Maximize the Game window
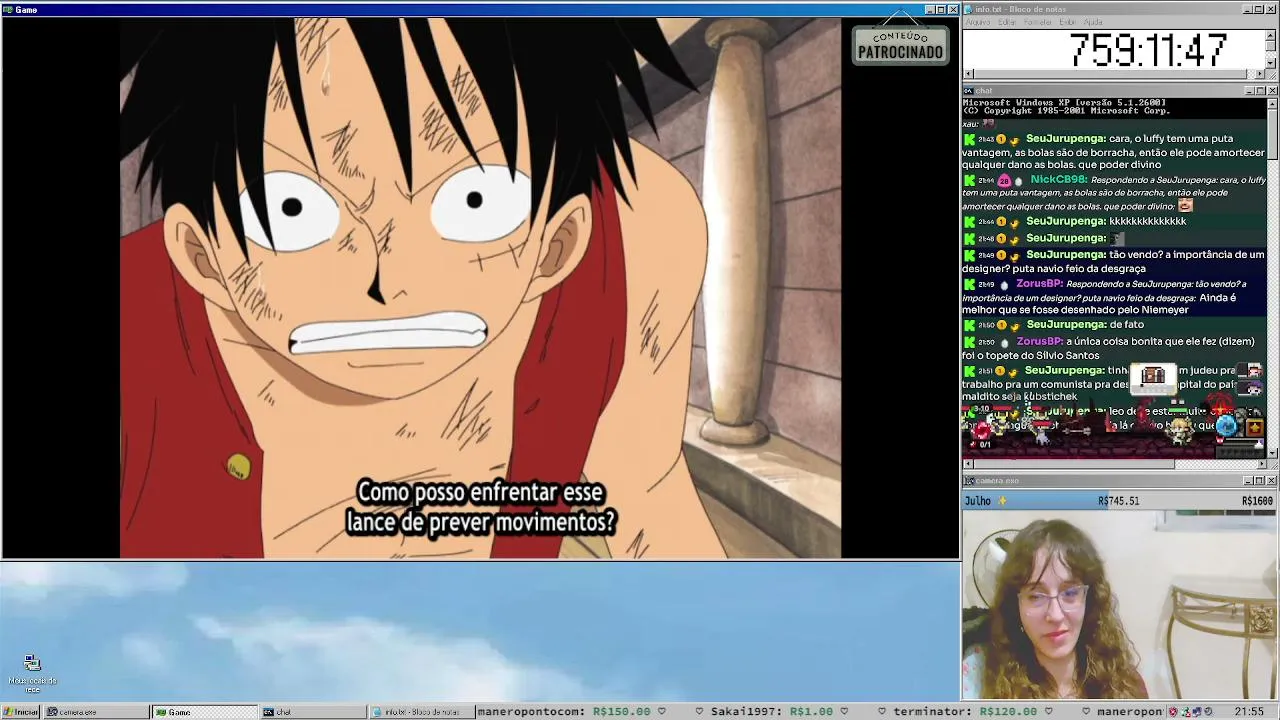Screen dimensions: 1280x720 click(x=941, y=9)
